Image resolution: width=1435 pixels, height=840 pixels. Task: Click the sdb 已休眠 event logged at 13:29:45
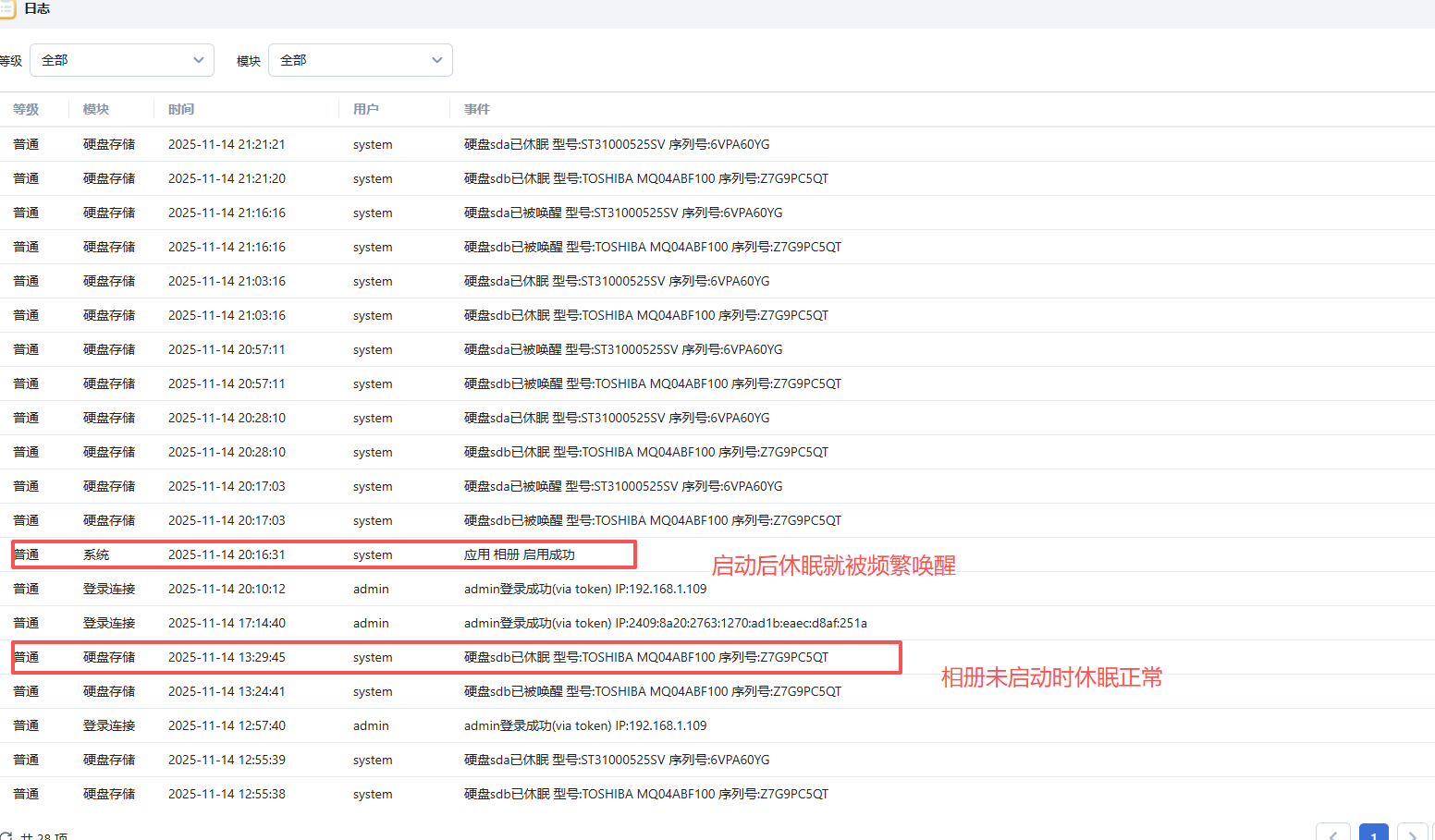pos(646,657)
